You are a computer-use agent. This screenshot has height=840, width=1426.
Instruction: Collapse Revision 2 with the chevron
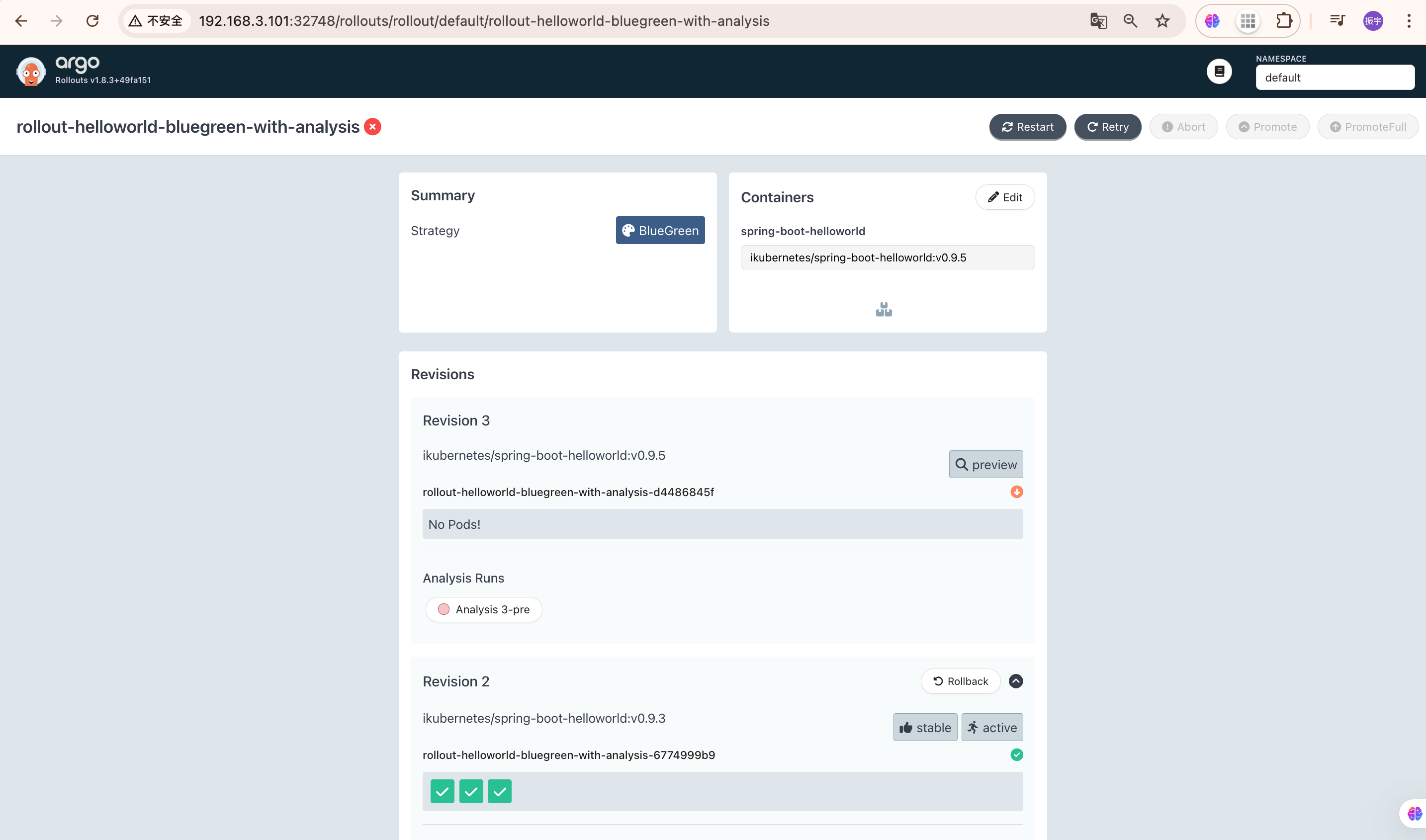click(x=1016, y=681)
